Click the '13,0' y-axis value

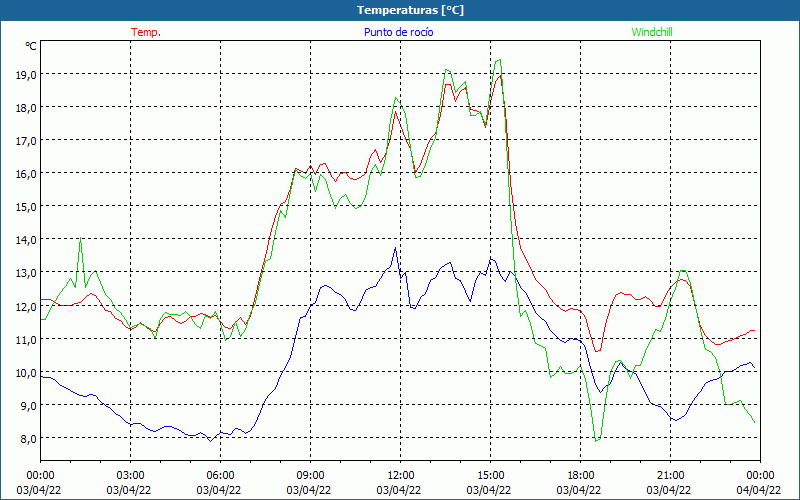tap(26, 273)
